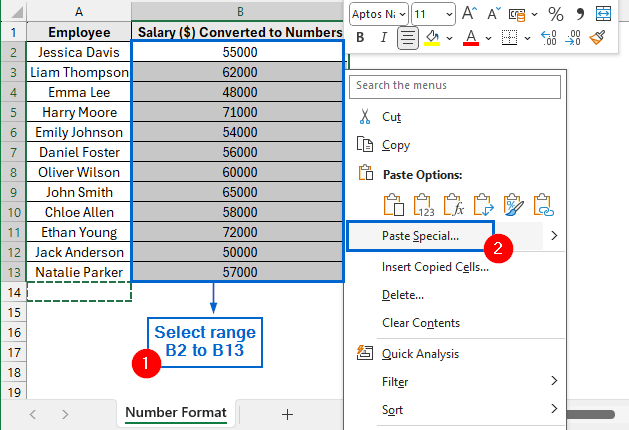The width and height of the screenshot is (629, 430).
Task: Click Salary ($) Converted to Numbers header
Action: (239, 32)
